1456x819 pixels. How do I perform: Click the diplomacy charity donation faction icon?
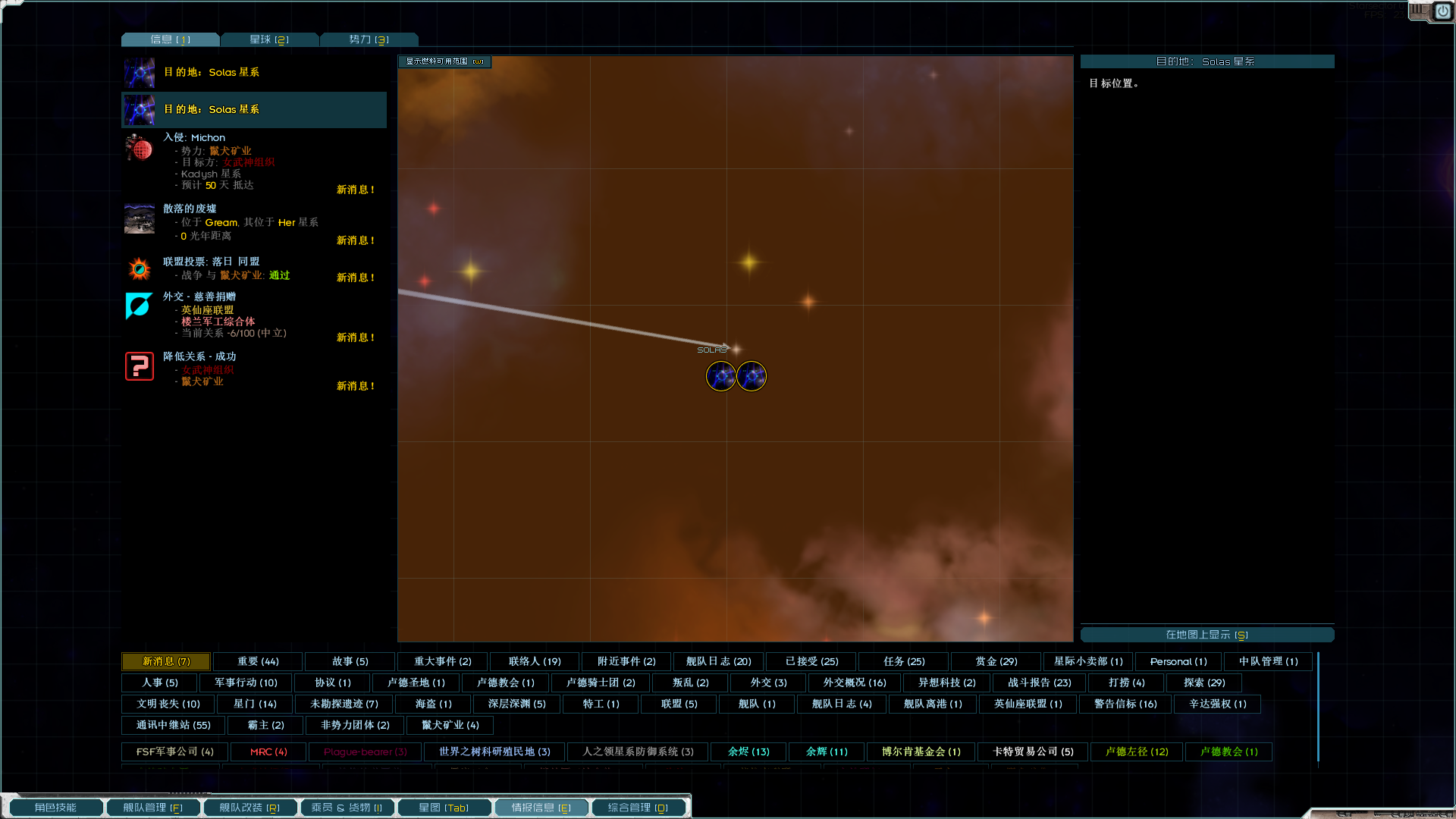coord(140,306)
